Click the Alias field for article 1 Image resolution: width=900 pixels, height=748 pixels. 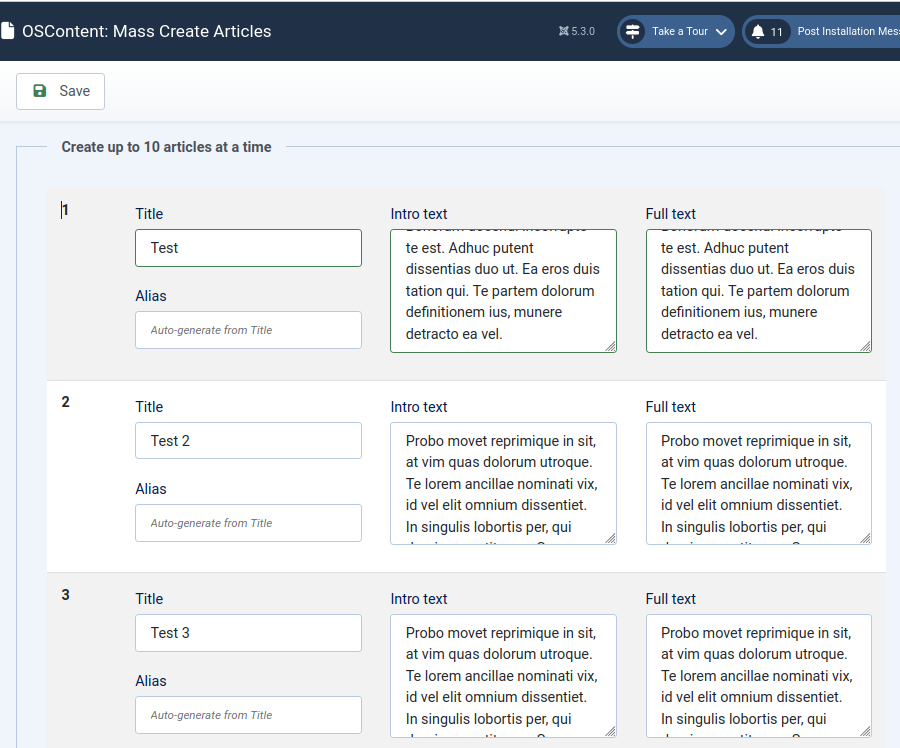point(248,330)
